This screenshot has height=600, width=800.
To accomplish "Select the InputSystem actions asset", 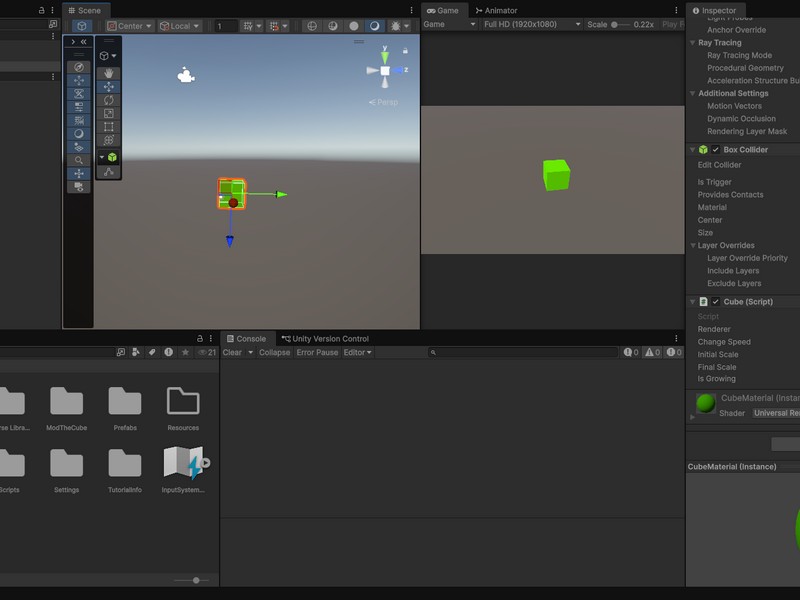I will [x=183, y=469].
